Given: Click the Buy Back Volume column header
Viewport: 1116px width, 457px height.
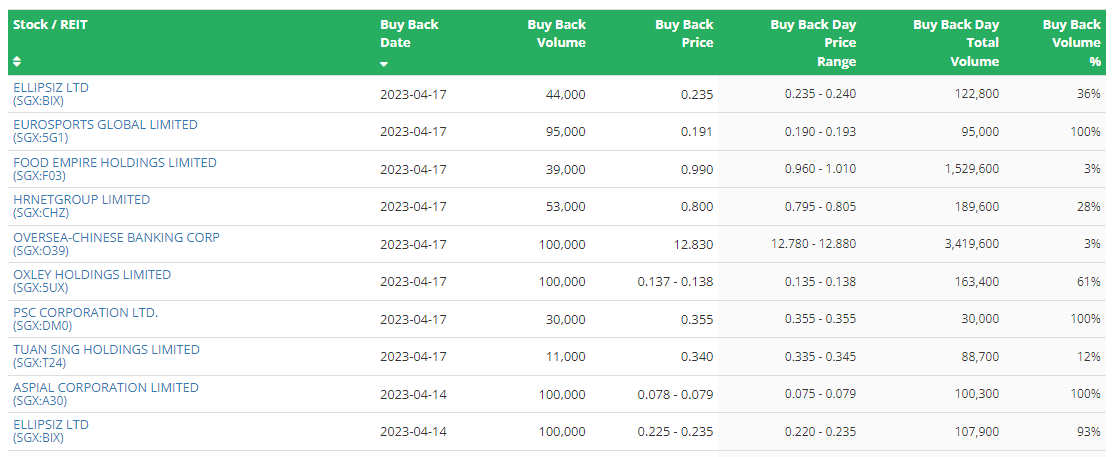Looking at the screenshot, I should point(557,33).
